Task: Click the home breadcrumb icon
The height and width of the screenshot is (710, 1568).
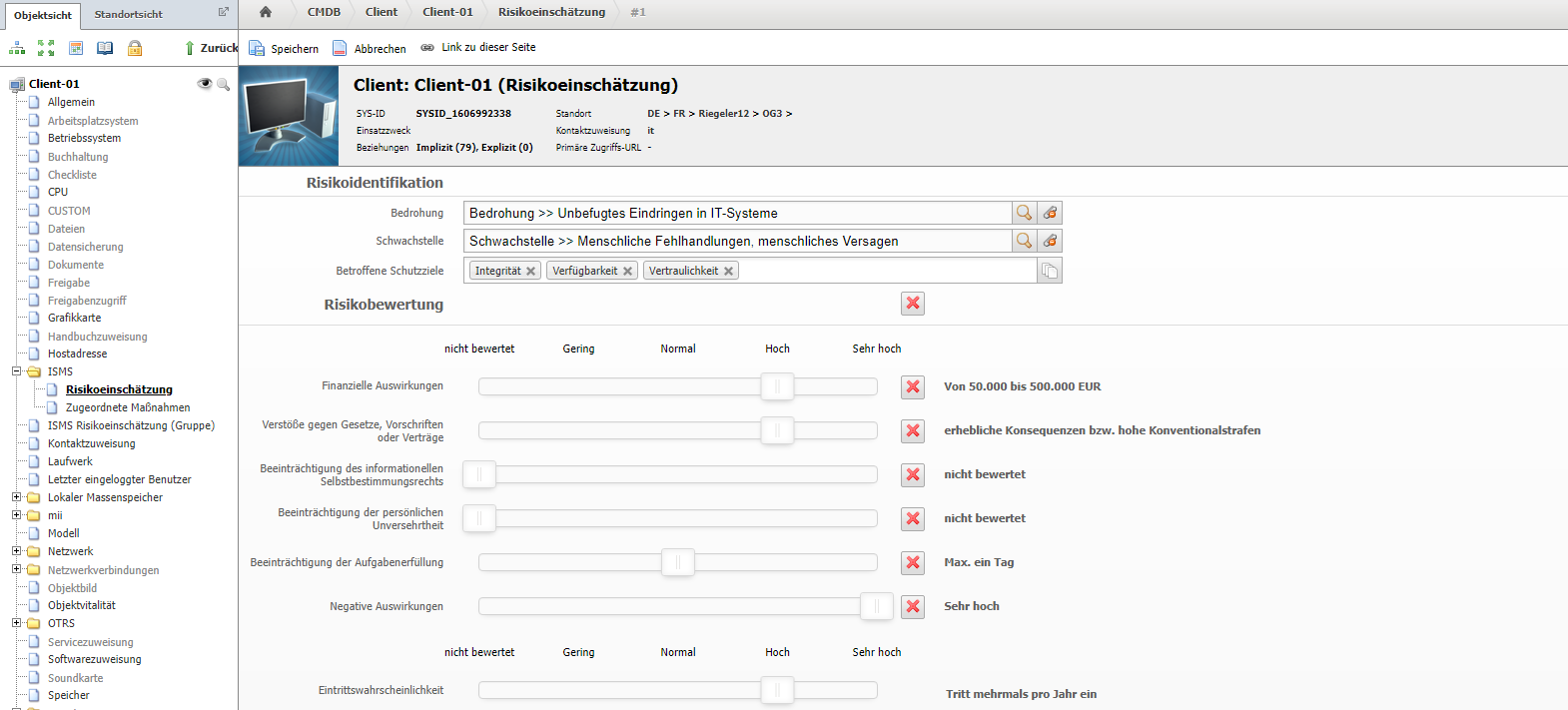Action: pyautogui.click(x=266, y=12)
